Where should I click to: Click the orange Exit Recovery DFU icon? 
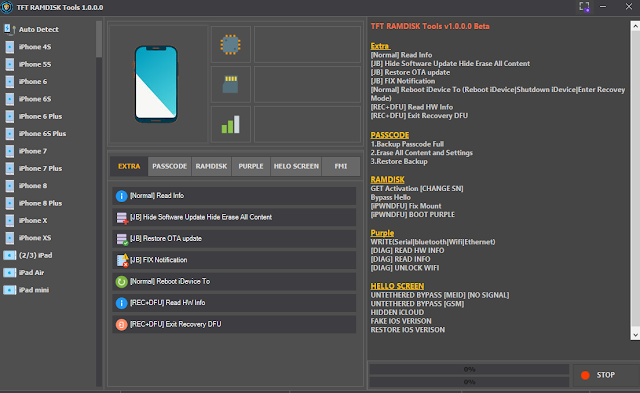pyautogui.click(x=121, y=324)
